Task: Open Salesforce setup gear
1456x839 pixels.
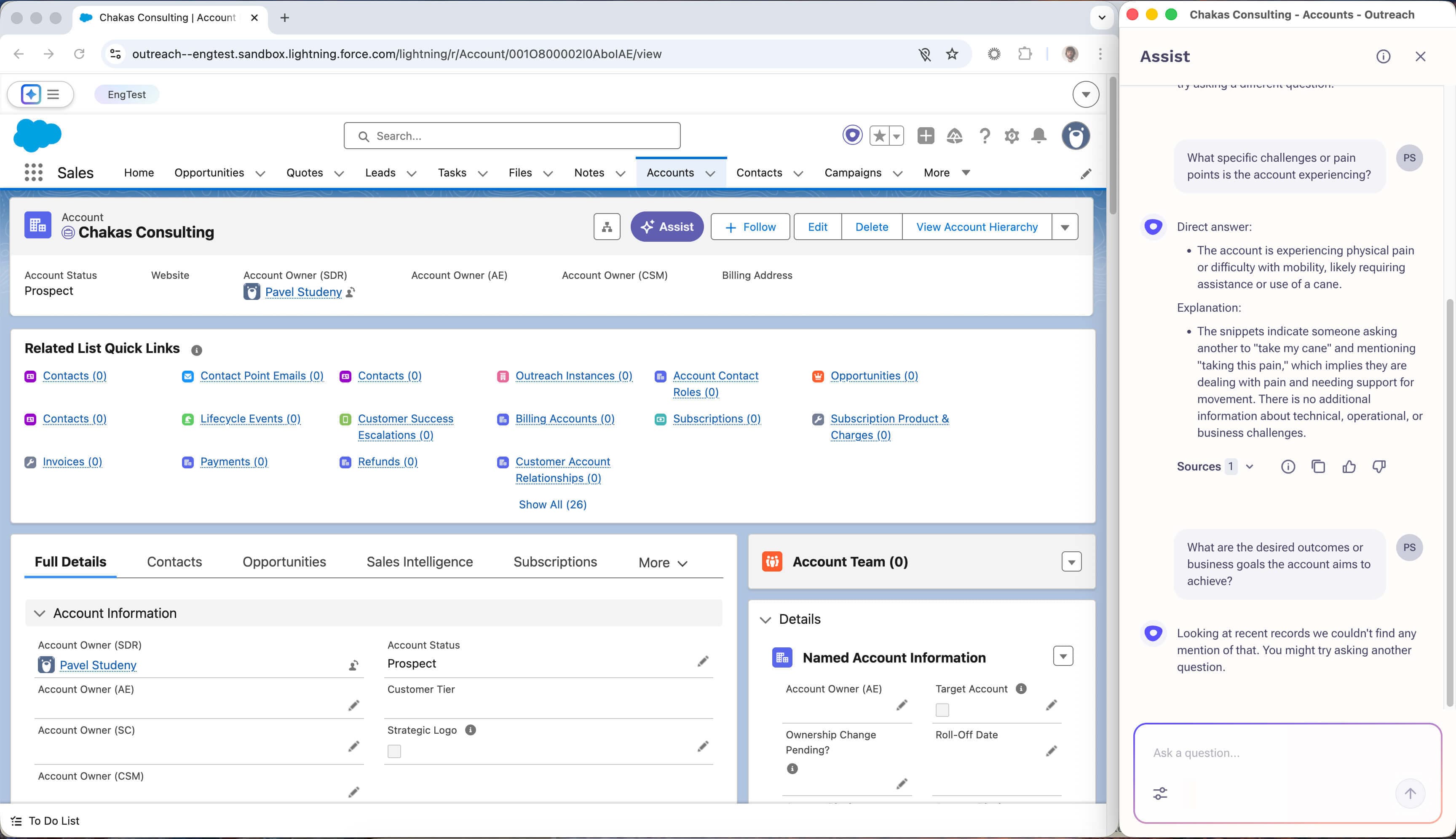Action: click(x=1012, y=136)
